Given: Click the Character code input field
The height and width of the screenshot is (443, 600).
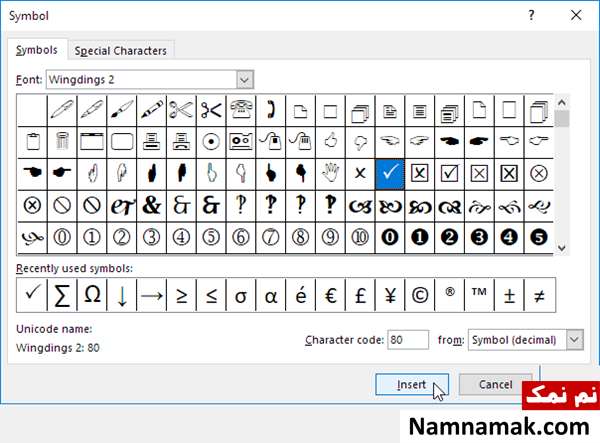Looking at the screenshot, I should 408,340.
